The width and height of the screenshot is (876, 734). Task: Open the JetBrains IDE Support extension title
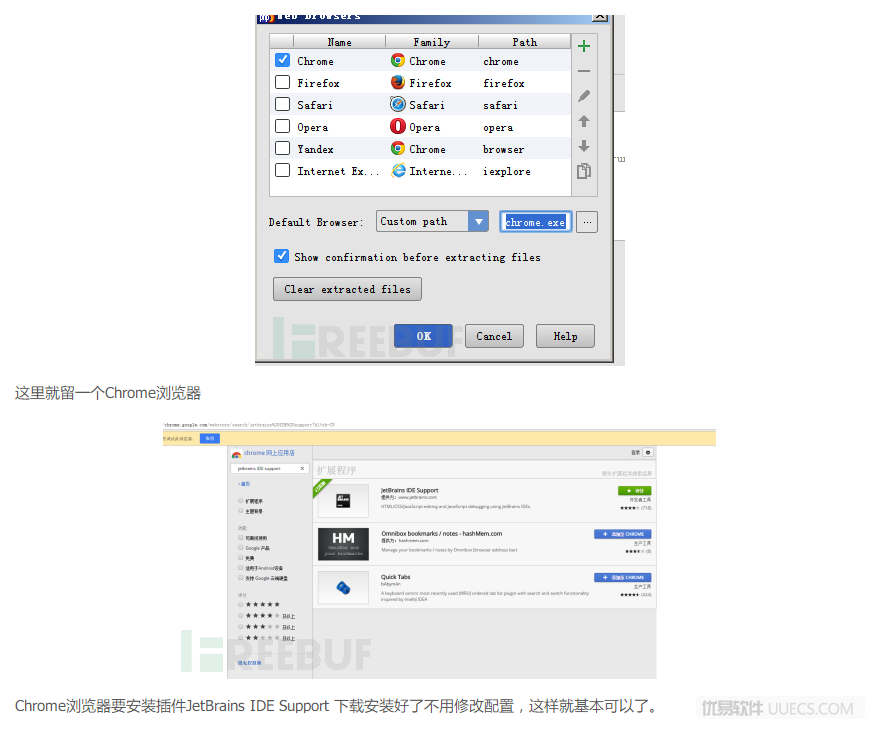pyautogui.click(x=410, y=490)
